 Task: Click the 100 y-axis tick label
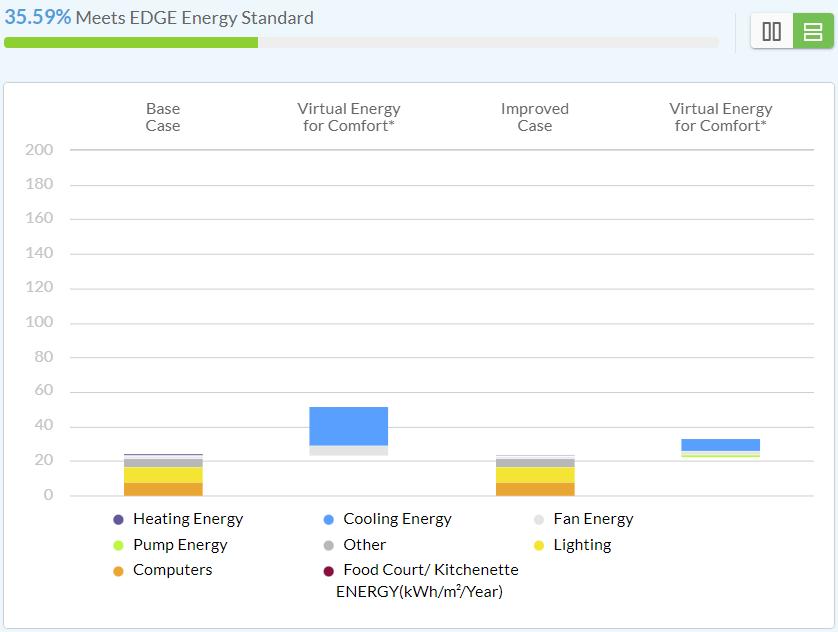(39, 322)
